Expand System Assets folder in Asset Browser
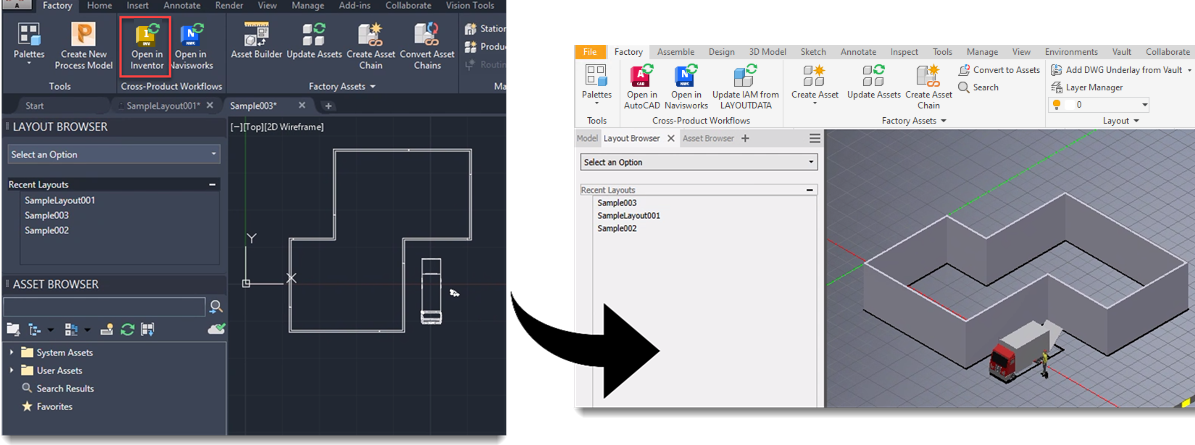Image resolution: width=1195 pixels, height=445 pixels. (11, 353)
